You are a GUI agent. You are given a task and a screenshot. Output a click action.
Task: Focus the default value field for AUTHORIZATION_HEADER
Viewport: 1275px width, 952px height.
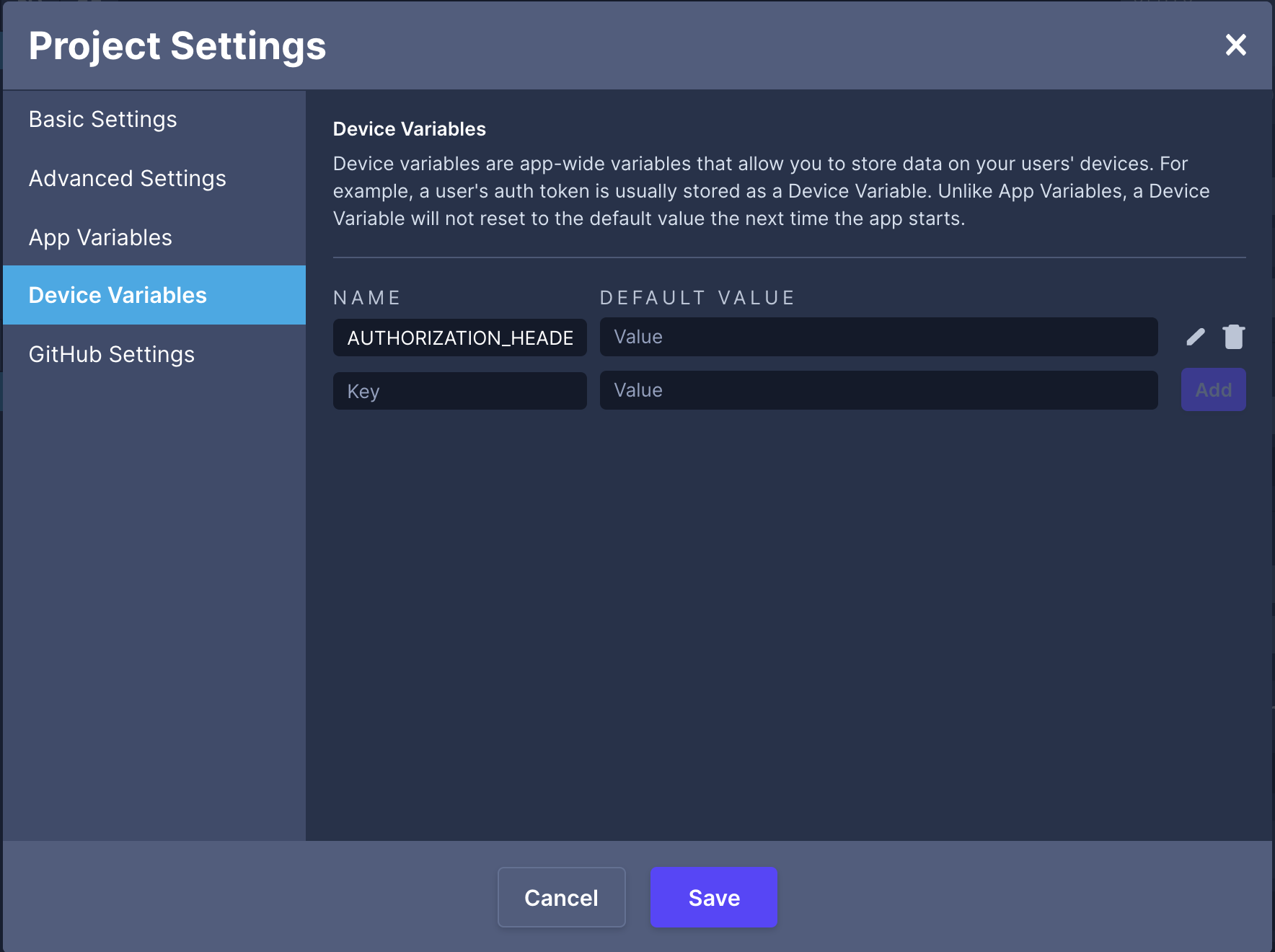tap(879, 337)
